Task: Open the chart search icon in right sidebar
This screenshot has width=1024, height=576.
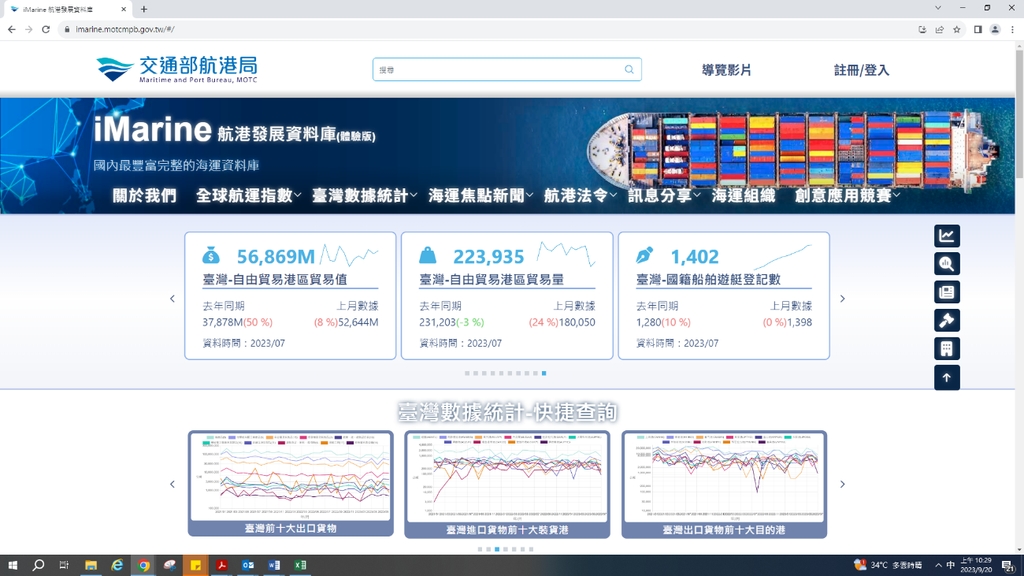Action: click(946, 264)
